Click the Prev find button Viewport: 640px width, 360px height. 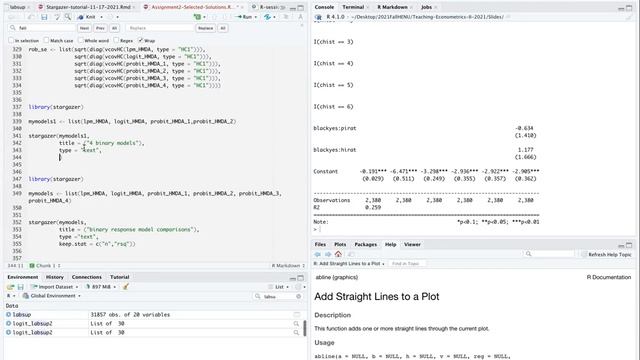coord(100,28)
